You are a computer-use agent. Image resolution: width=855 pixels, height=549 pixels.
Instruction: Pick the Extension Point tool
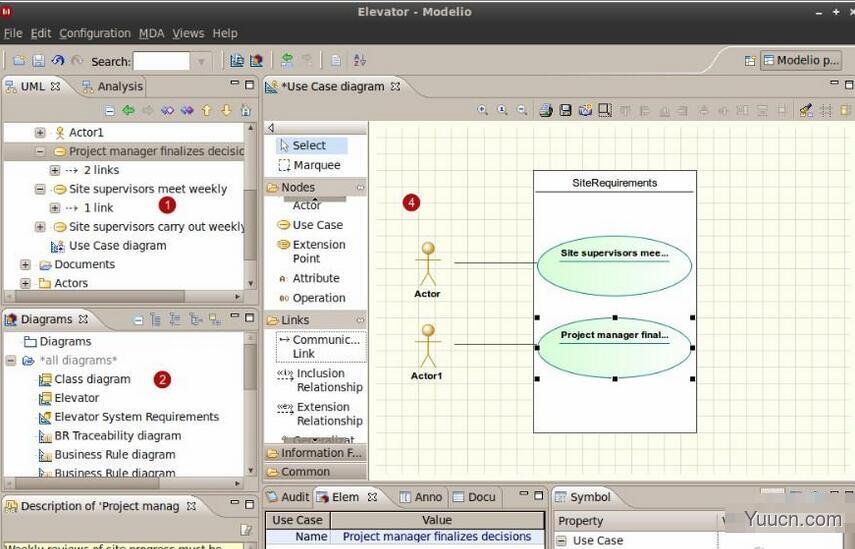click(x=311, y=251)
